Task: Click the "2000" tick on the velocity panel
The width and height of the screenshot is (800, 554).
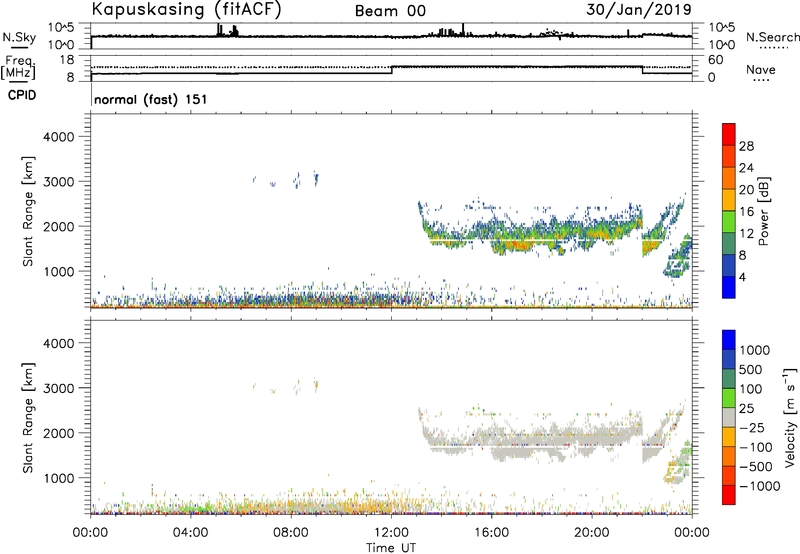Action: [59, 433]
